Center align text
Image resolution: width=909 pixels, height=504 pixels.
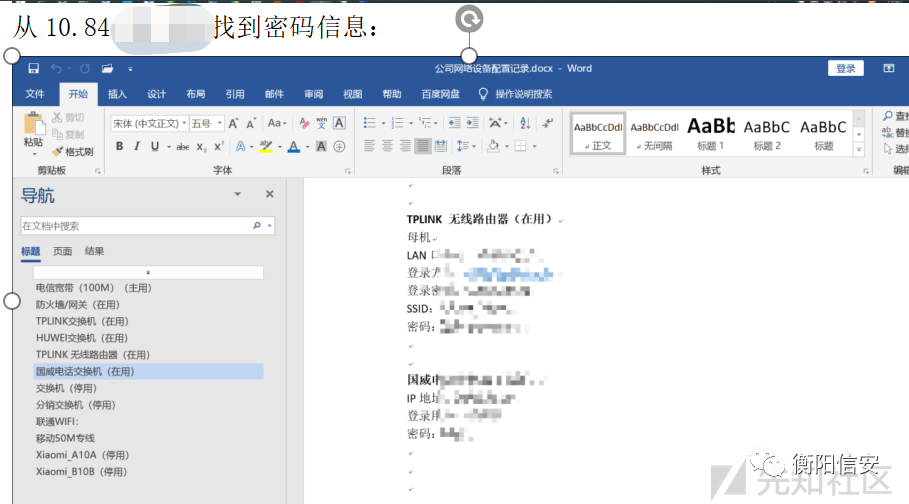click(x=387, y=146)
